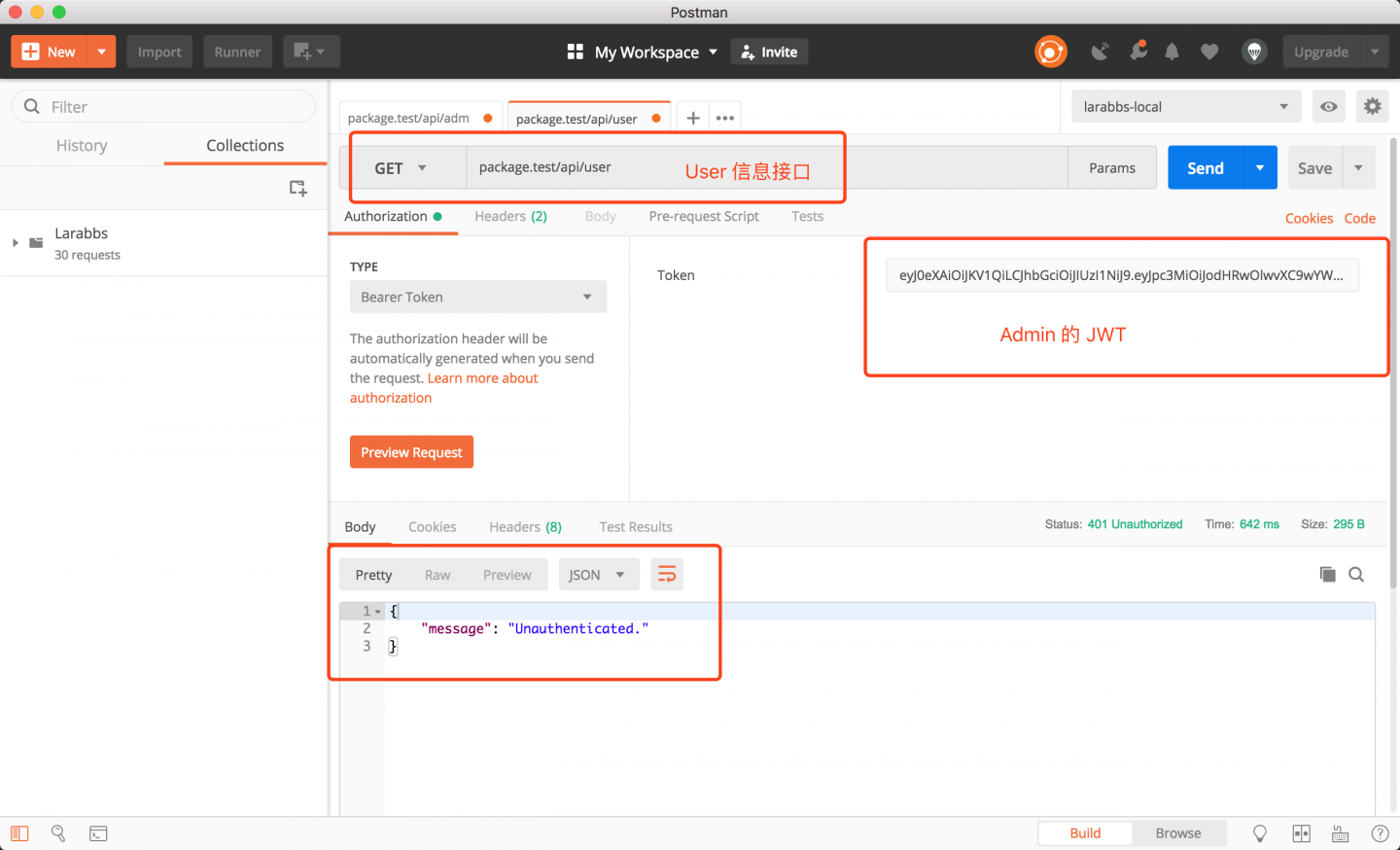This screenshot has height=850, width=1400.
Task: Open the My Workspace switcher
Action: click(643, 52)
